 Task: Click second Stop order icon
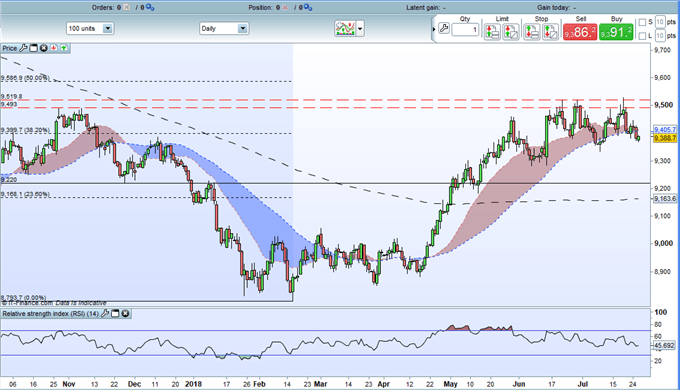click(x=550, y=32)
